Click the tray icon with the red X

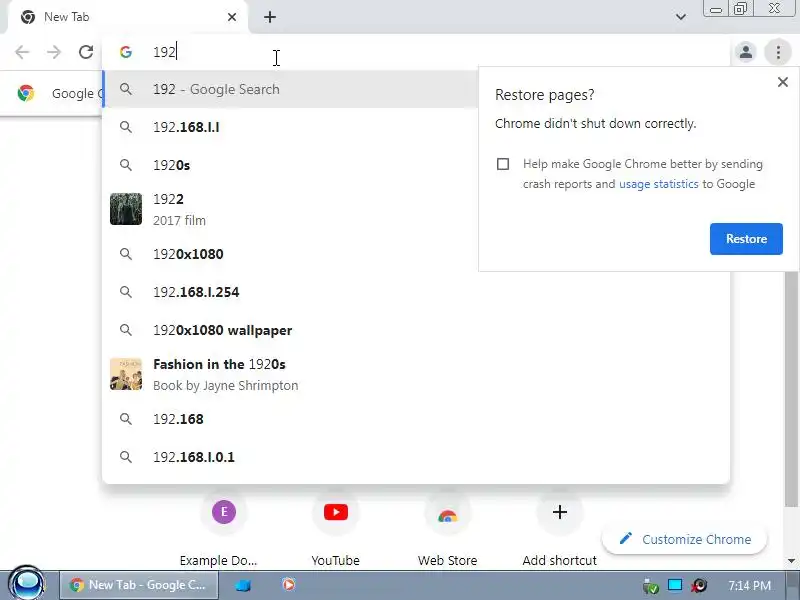[x=699, y=586]
